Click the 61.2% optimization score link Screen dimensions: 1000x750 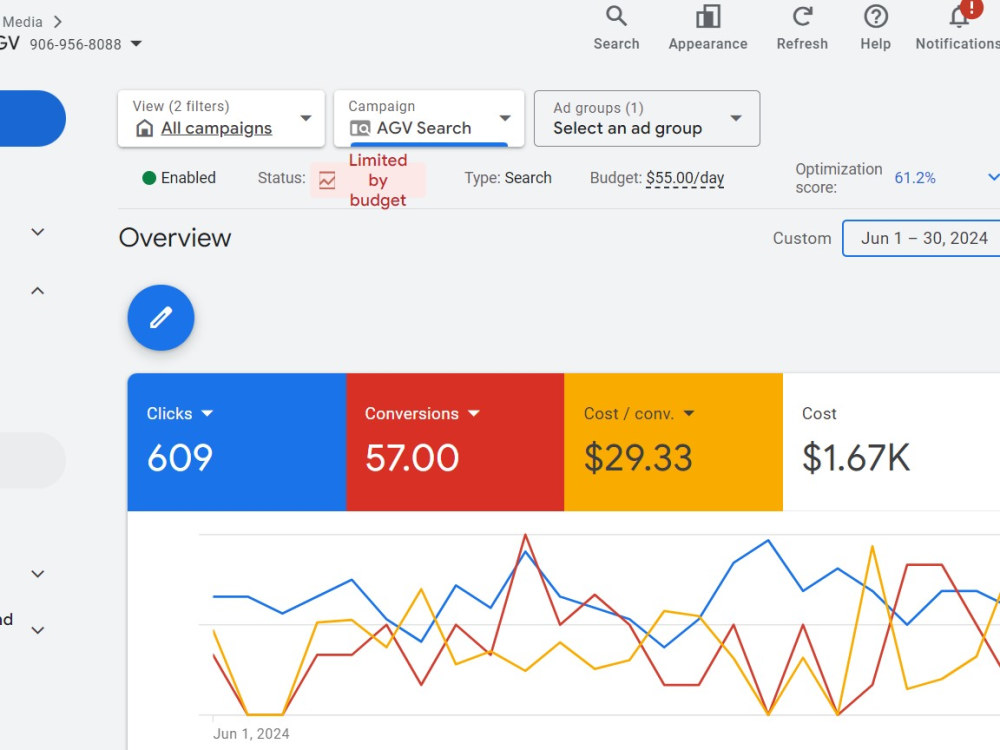[915, 178]
